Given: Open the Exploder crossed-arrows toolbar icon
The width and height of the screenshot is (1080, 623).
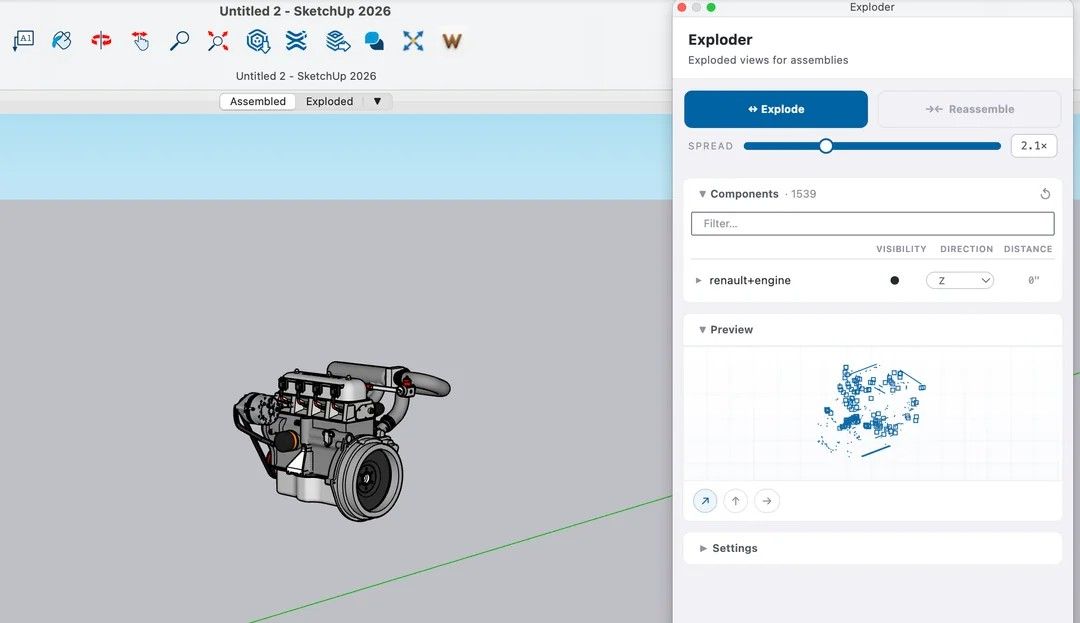Looking at the screenshot, I should click(x=413, y=41).
